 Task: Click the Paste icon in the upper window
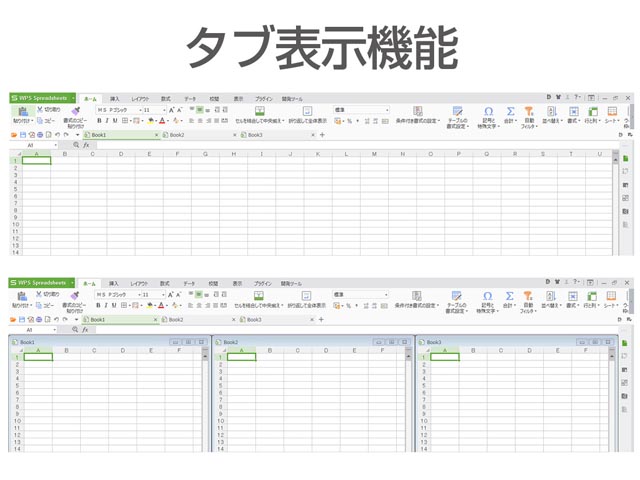click(x=23, y=111)
